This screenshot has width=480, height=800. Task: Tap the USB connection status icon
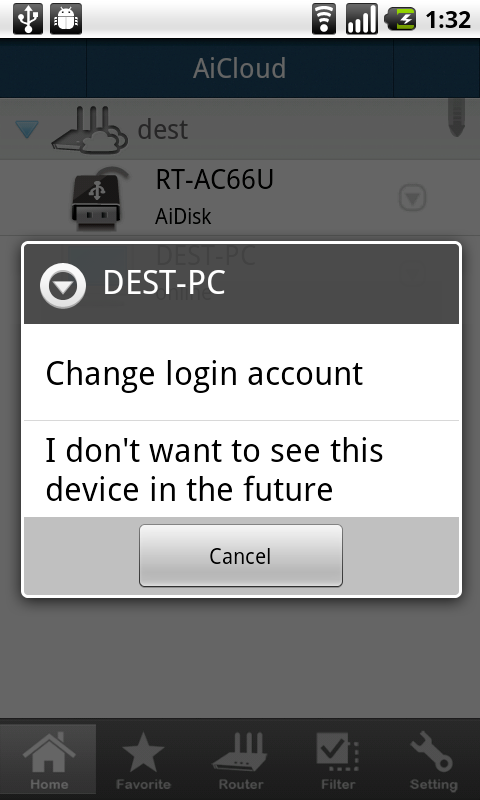28,19
